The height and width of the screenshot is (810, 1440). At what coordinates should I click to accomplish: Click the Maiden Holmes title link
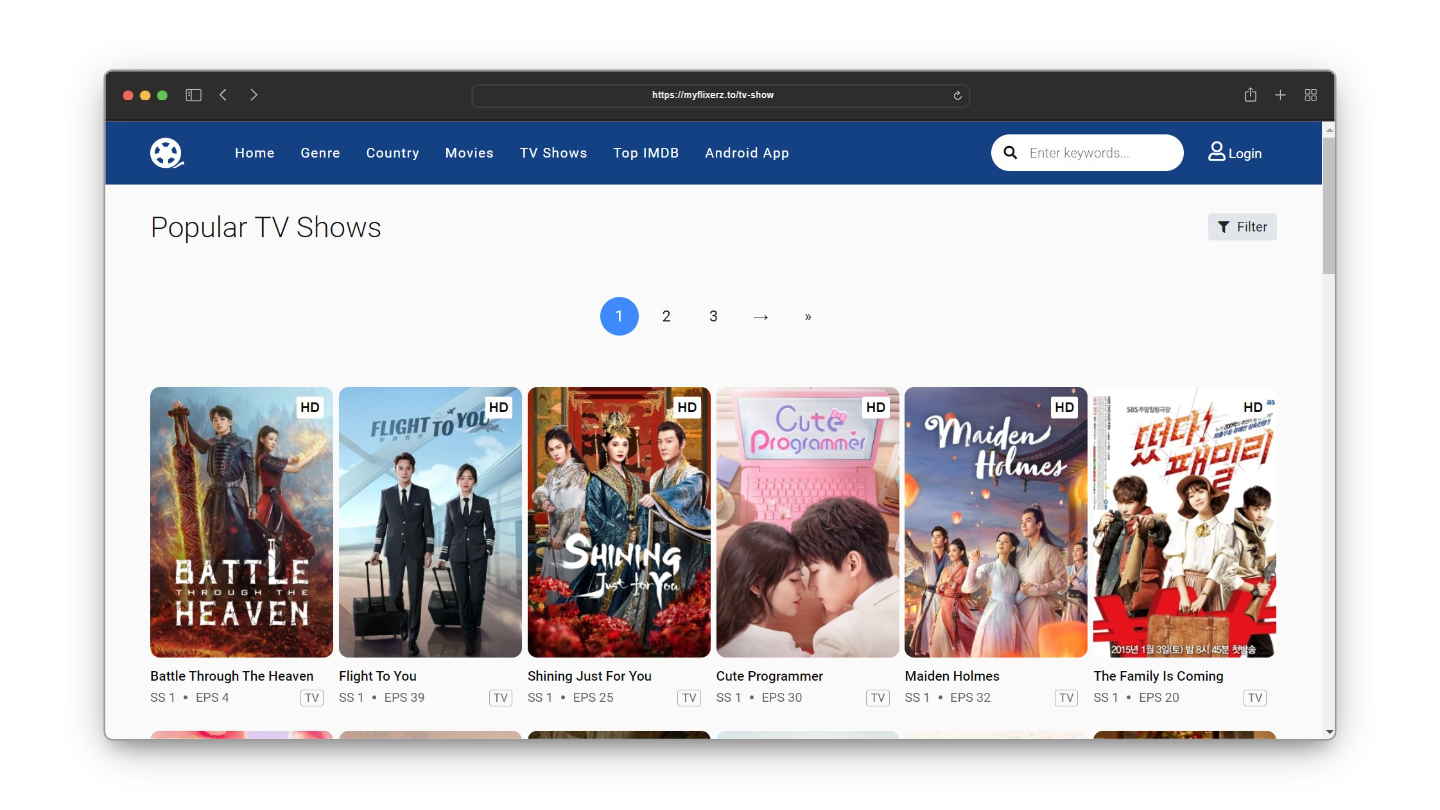point(952,676)
